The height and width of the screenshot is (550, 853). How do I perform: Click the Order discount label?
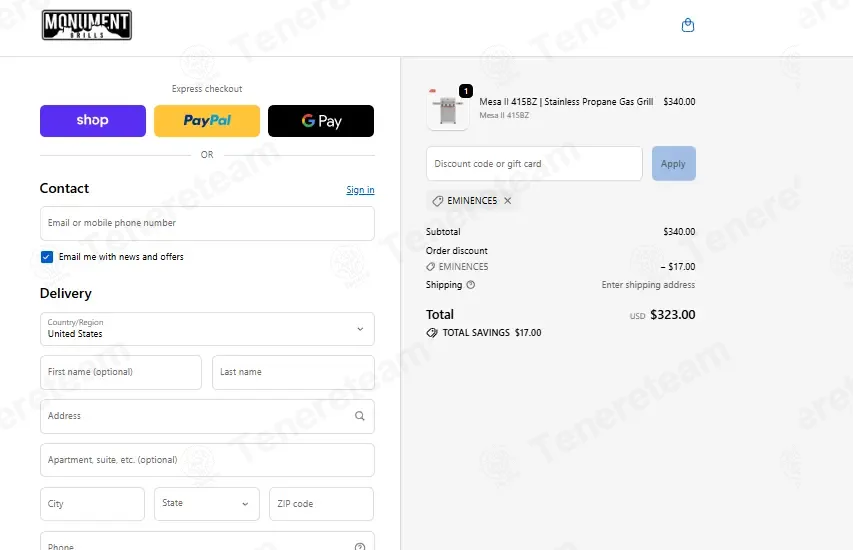click(x=456, y=251)
